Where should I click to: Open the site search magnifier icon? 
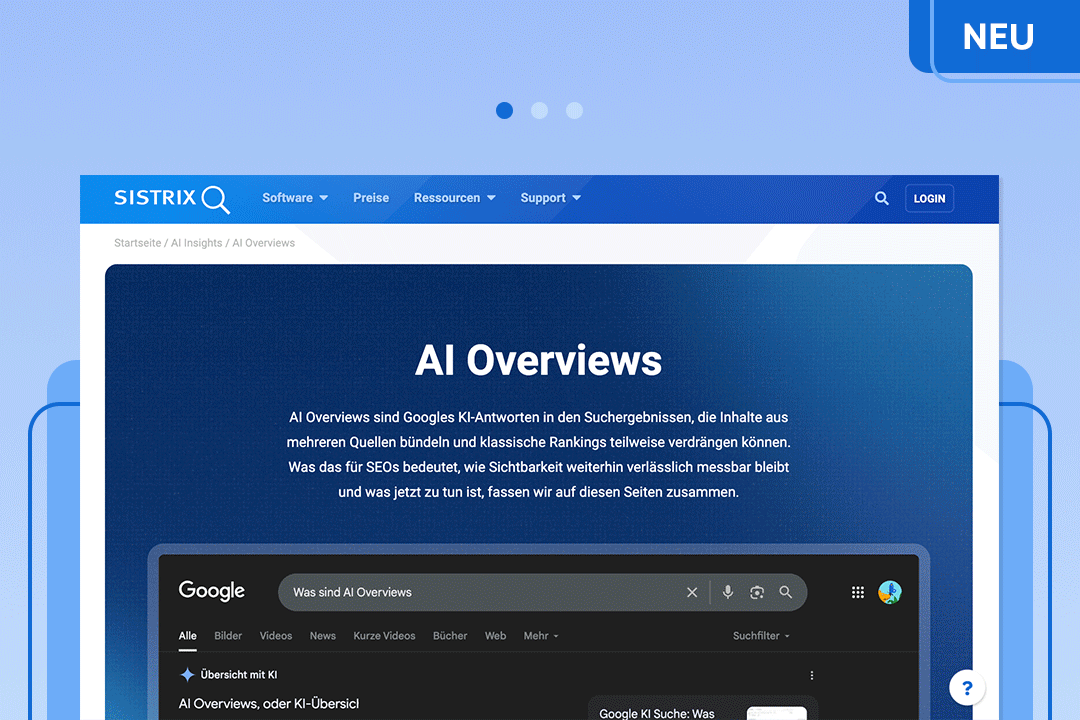pyautogui.click(x=881, y=198)
